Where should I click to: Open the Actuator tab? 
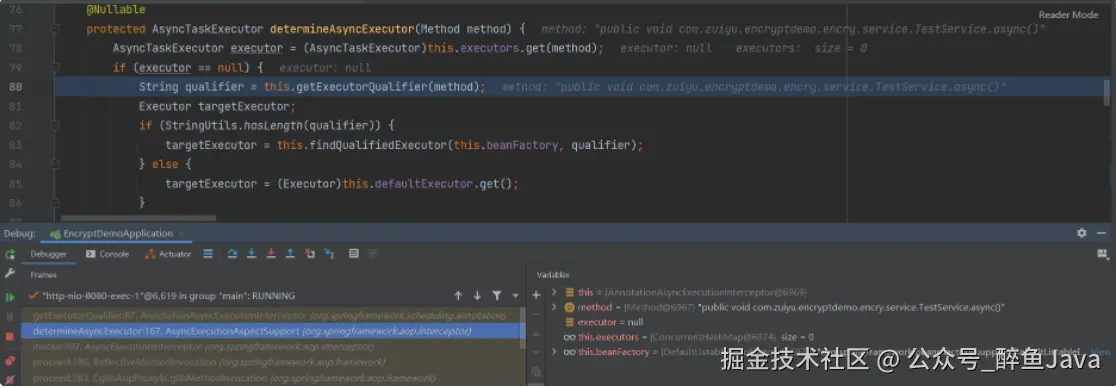[168, 254]
